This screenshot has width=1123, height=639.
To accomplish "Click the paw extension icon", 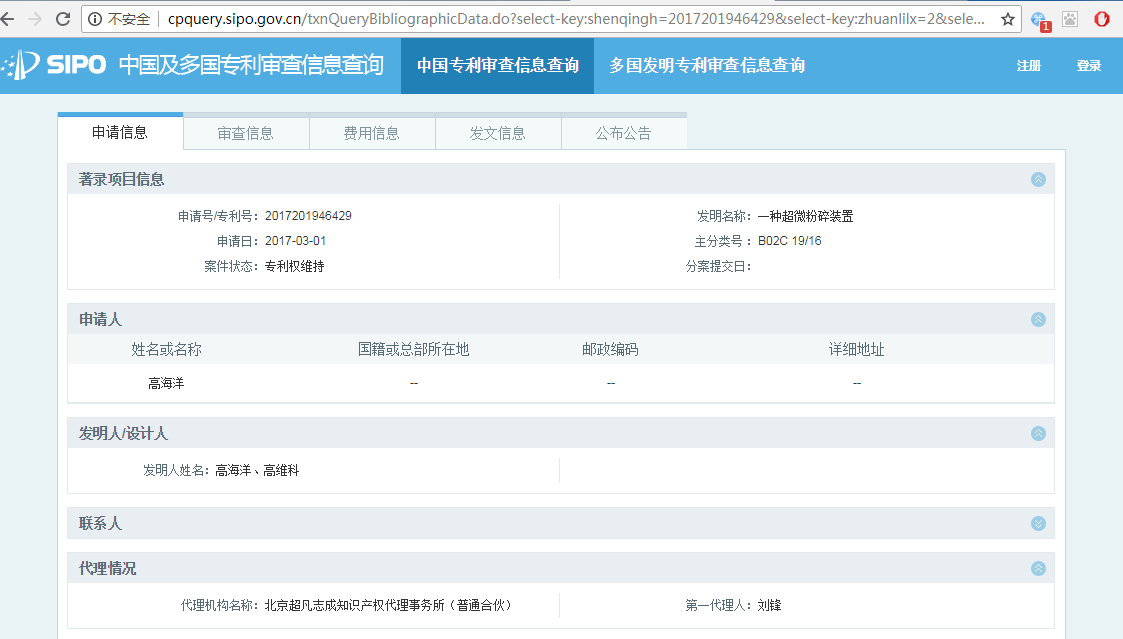I will click(x=1071, y=19).
